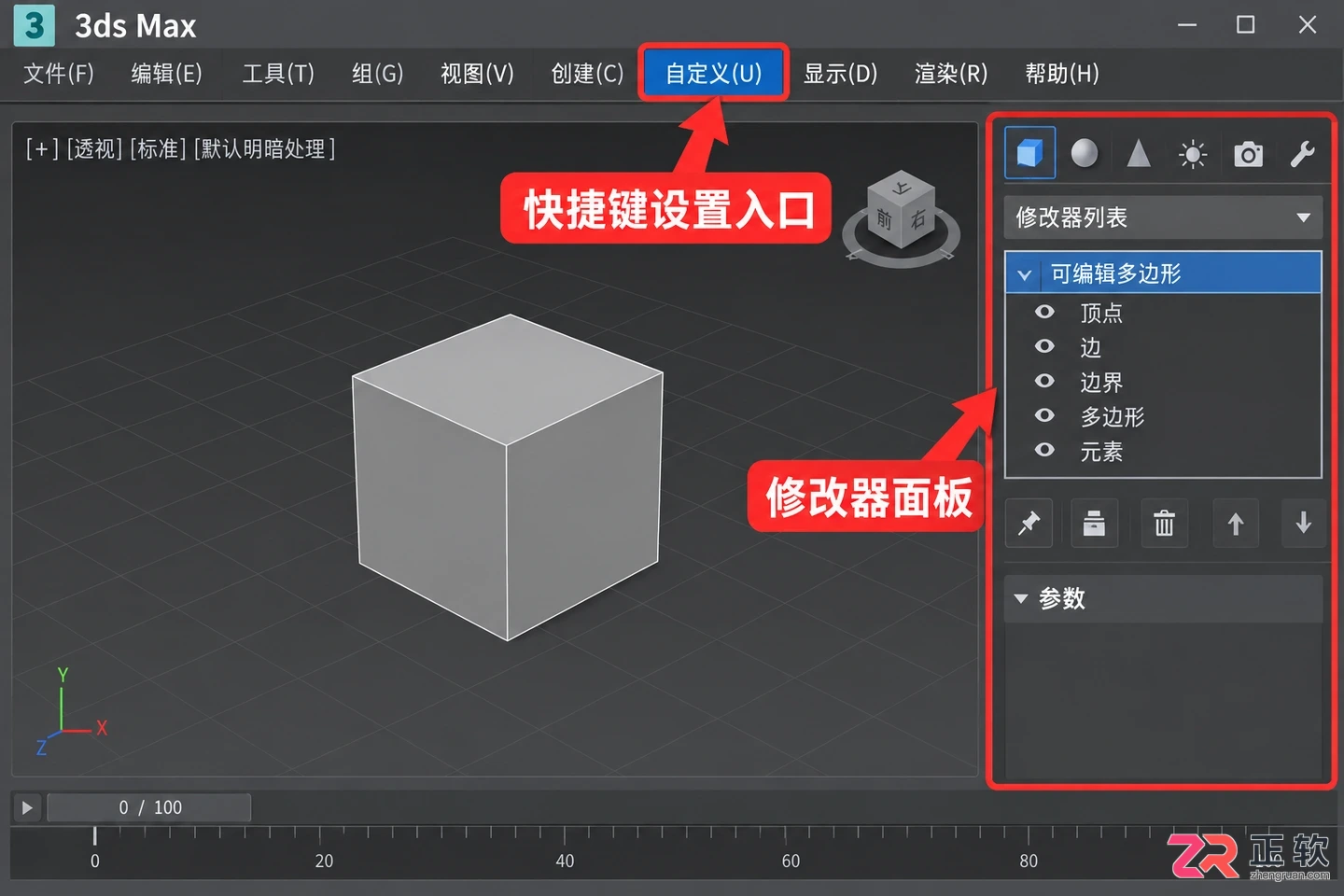This screenshot has height=896, width=1344.
Task: Open the 工具(T) menu
Action: [278, 74]
